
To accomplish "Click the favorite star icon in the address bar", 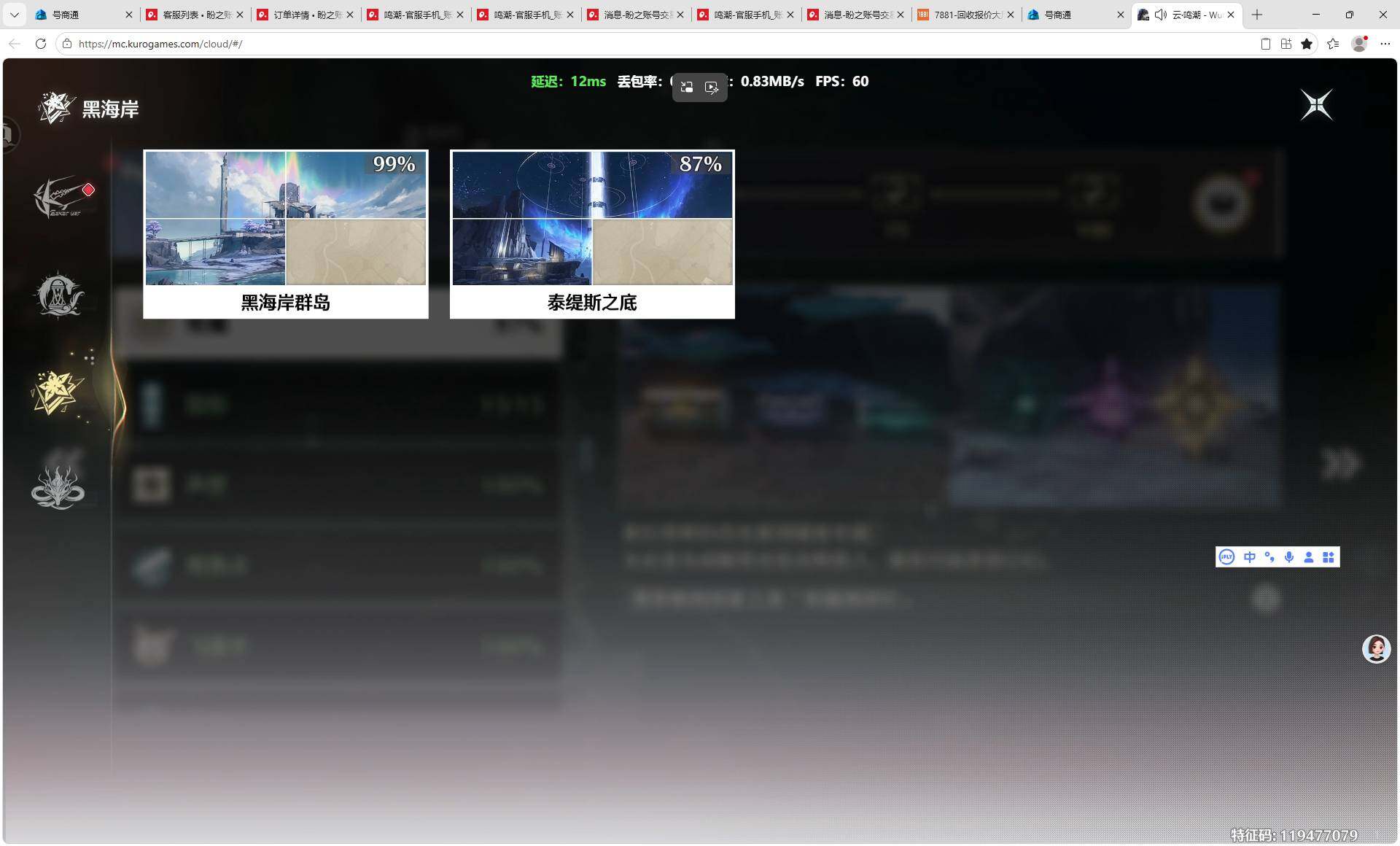I will pyautogui.click(x=1307, y=44).
